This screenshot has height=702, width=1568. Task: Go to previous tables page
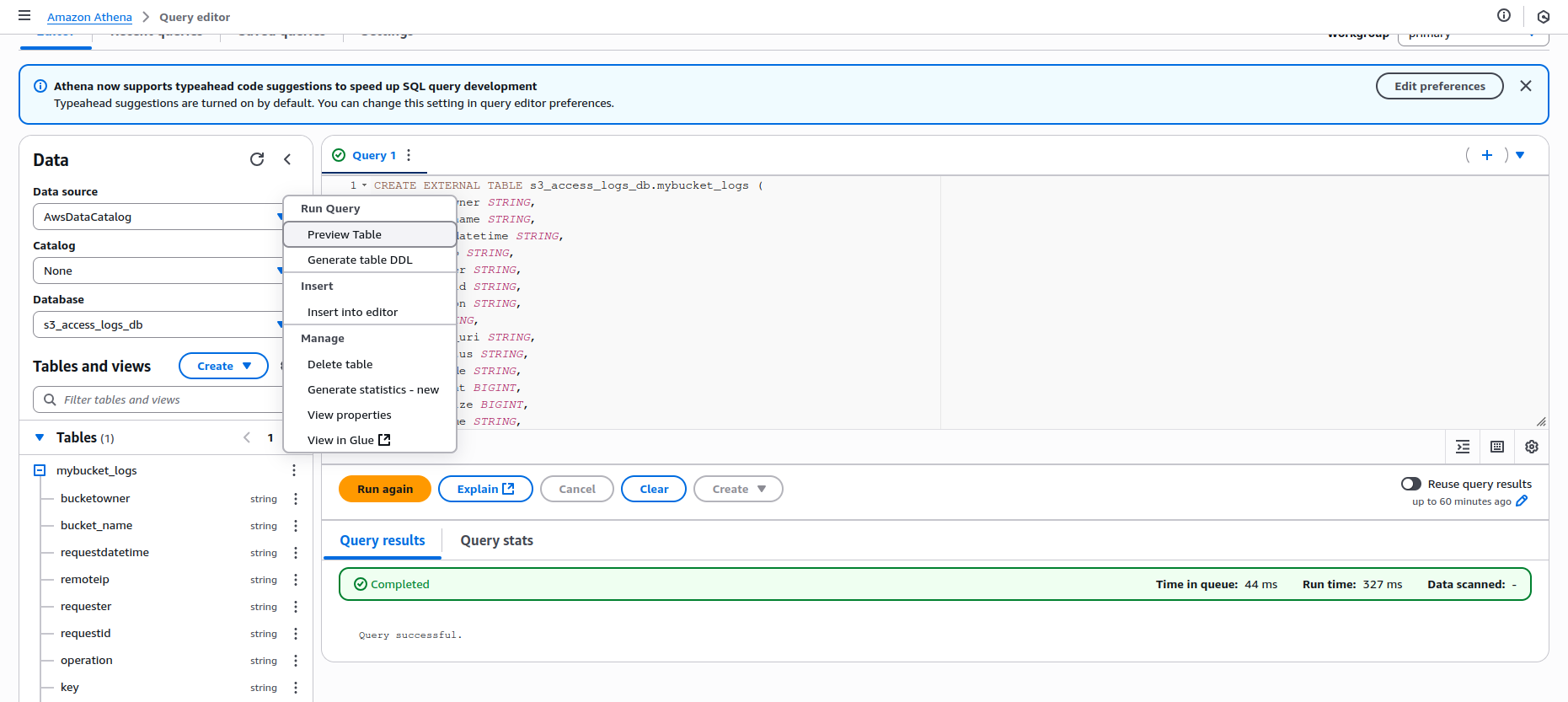(247, 437)
